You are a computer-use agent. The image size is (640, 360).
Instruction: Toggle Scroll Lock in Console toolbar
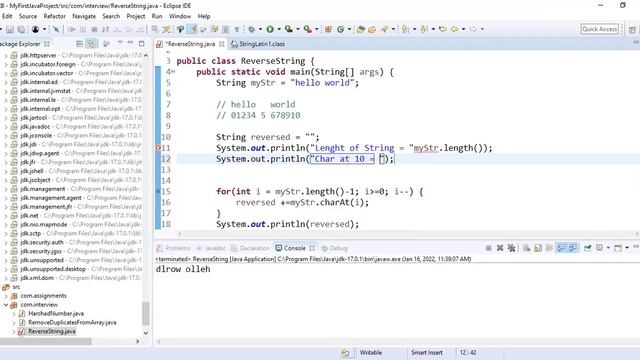tap(538, 248)
